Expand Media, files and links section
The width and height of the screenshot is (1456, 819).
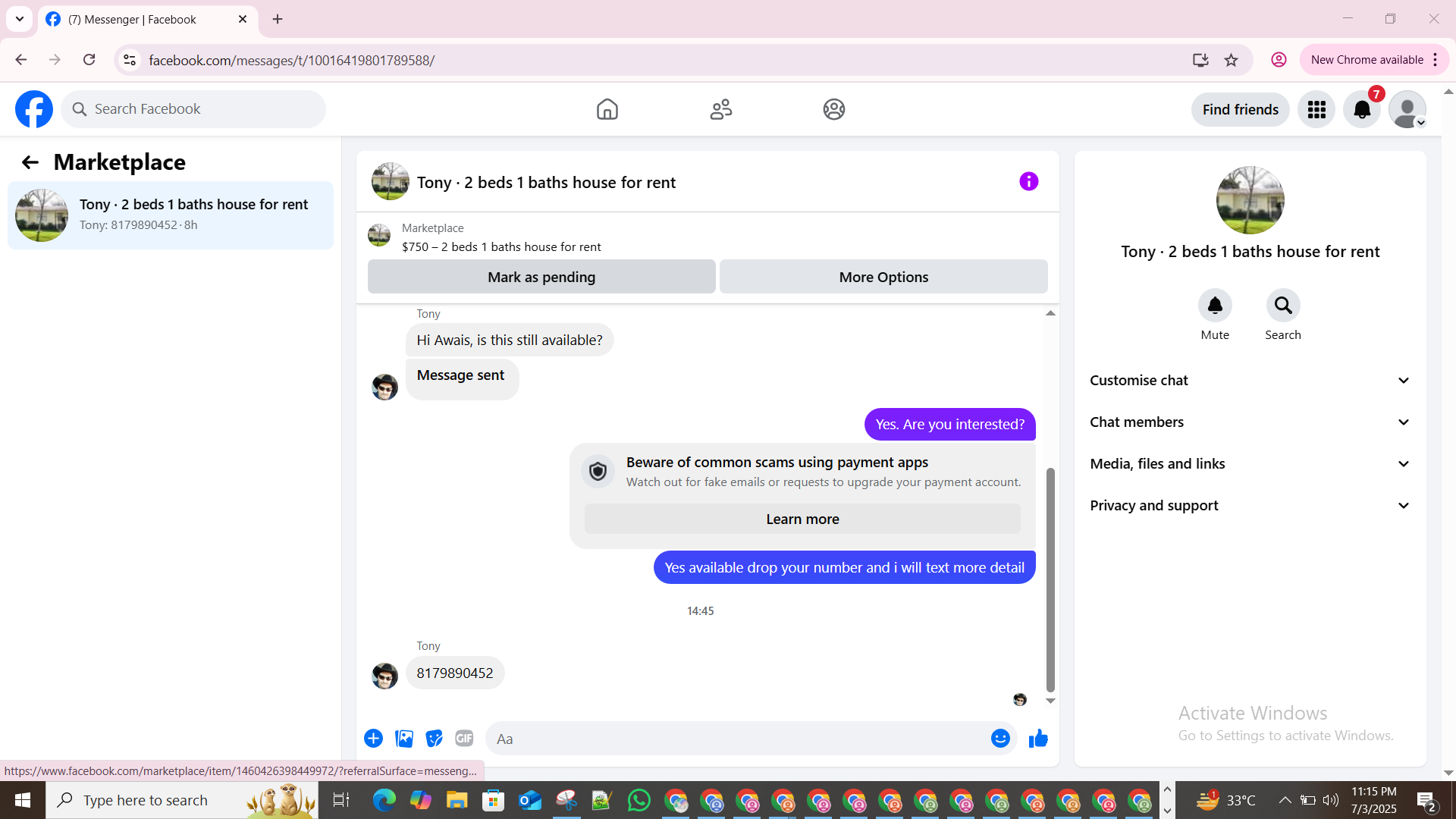click(1250, 464)
